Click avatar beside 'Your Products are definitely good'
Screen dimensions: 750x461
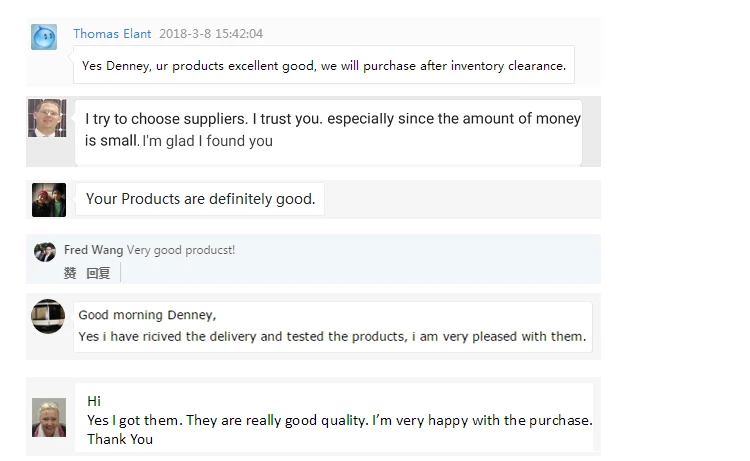[49, 199]
